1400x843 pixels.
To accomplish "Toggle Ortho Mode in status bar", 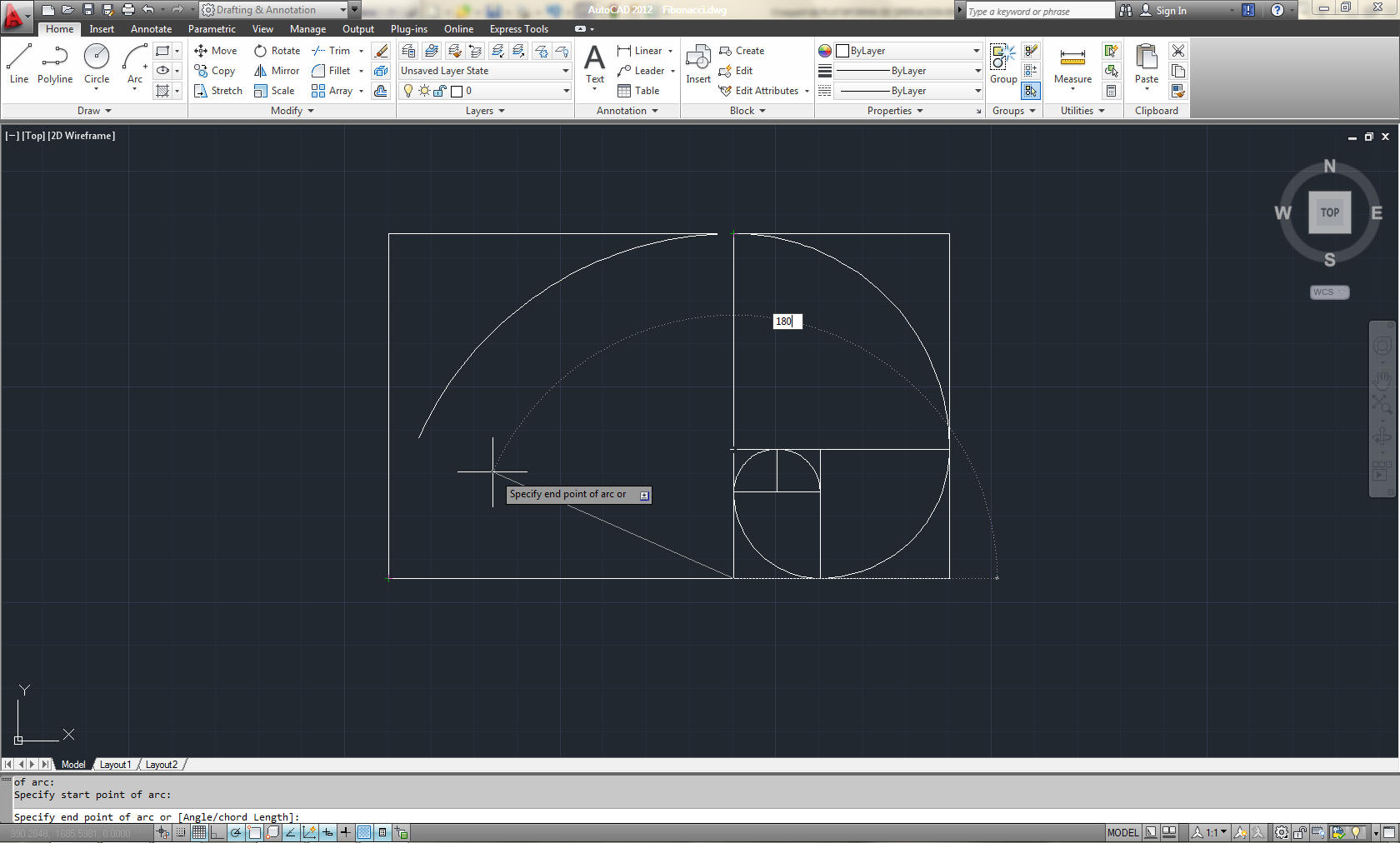I will tap(217, 832).
